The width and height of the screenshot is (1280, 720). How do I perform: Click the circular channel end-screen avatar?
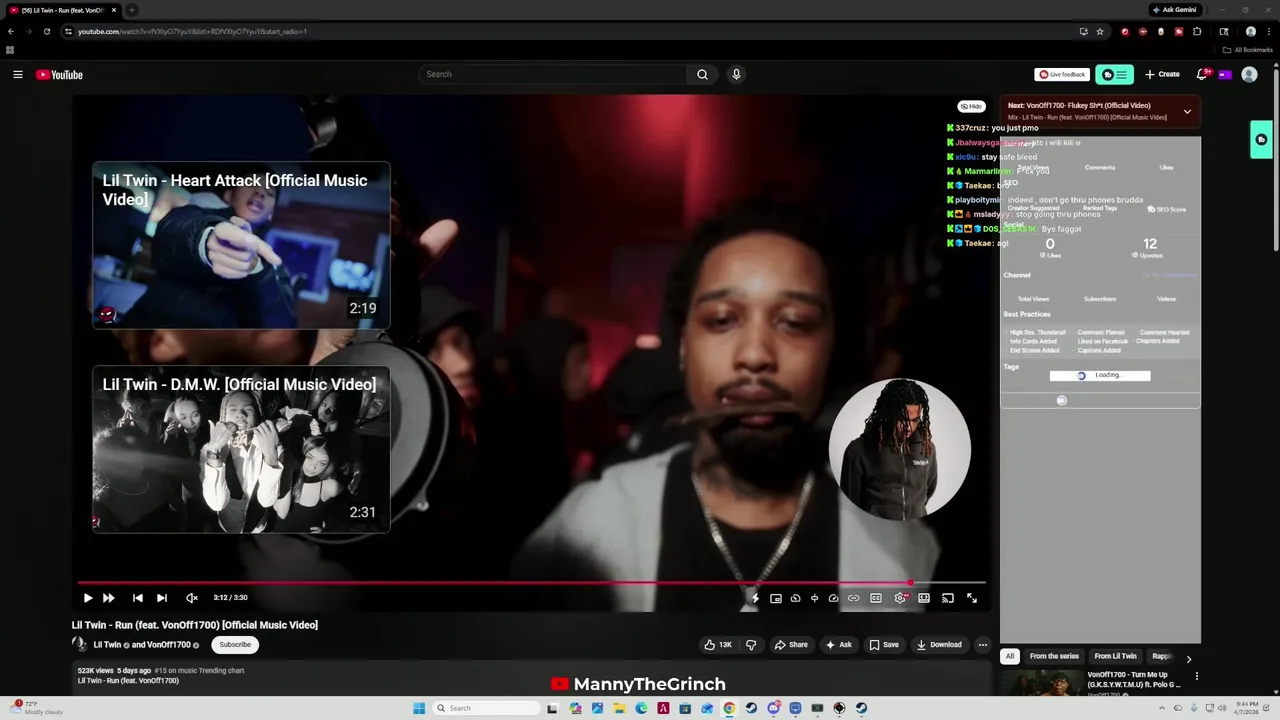900,449
